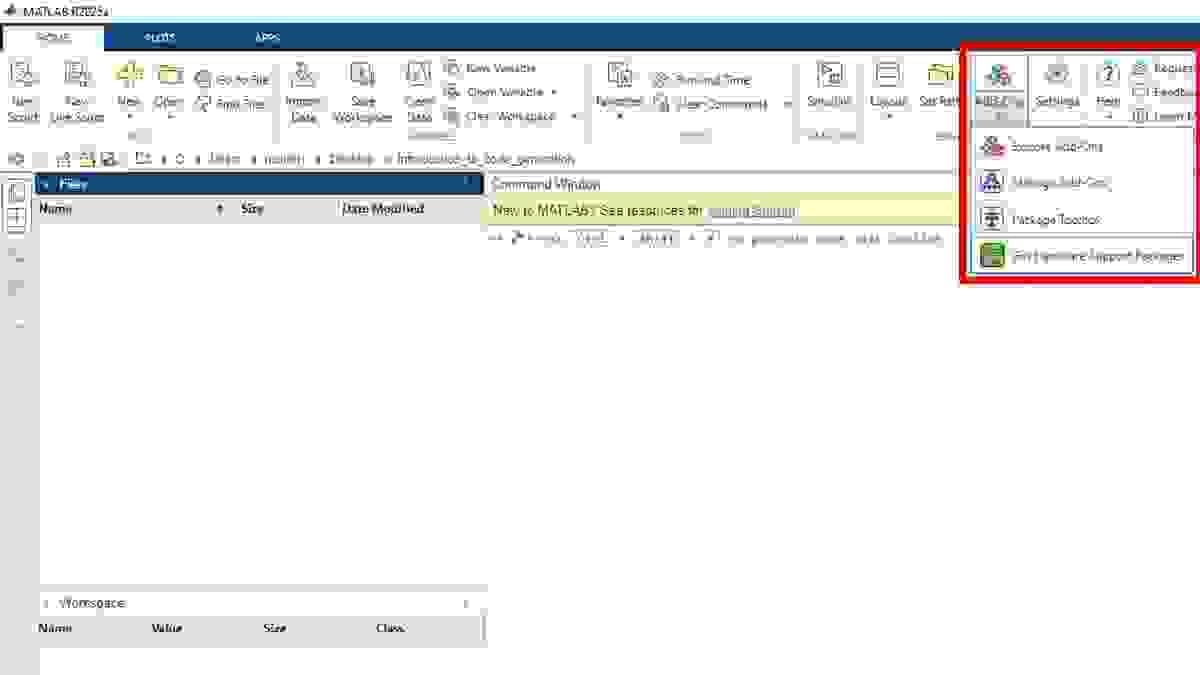
Task: Collapse the Files panel
Action: click(46, 184)
